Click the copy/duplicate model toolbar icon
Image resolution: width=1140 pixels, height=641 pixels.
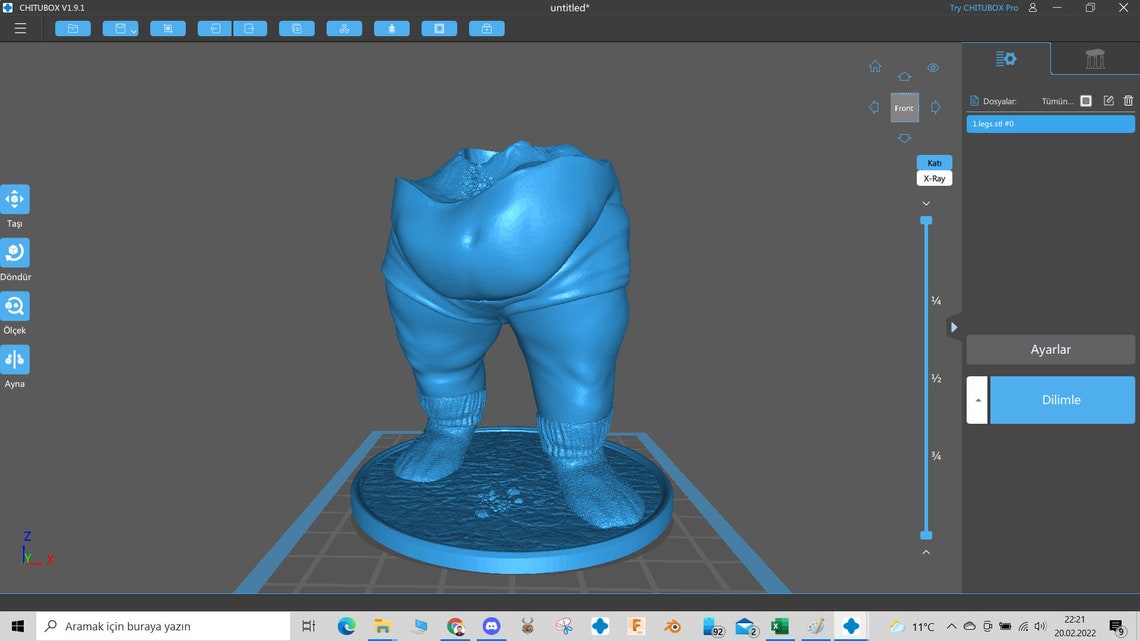pyautogui.click(x=296, y=28)
